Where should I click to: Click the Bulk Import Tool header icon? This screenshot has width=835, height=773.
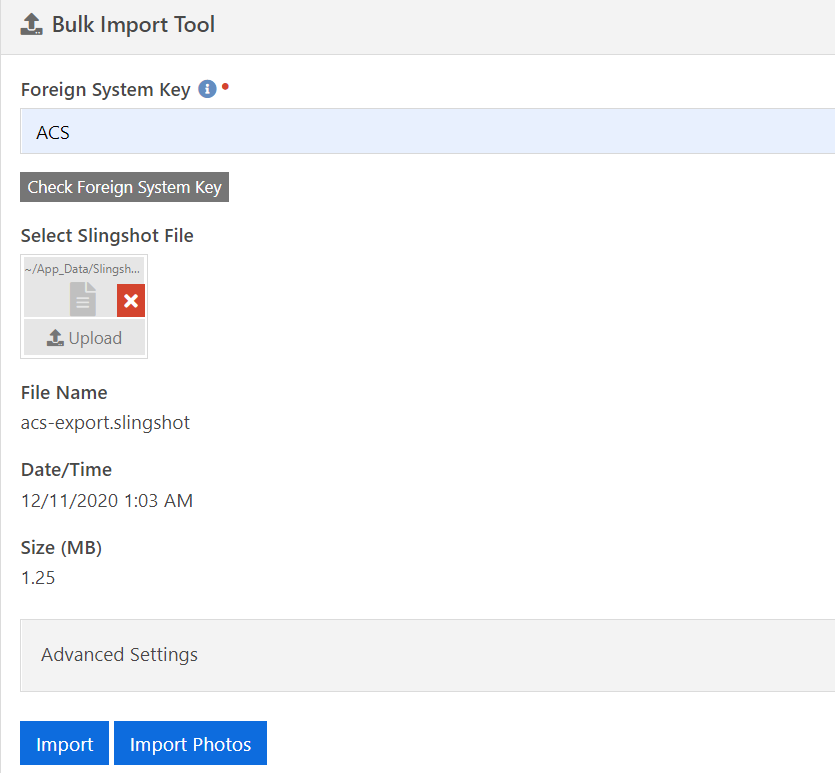[31, 24]
